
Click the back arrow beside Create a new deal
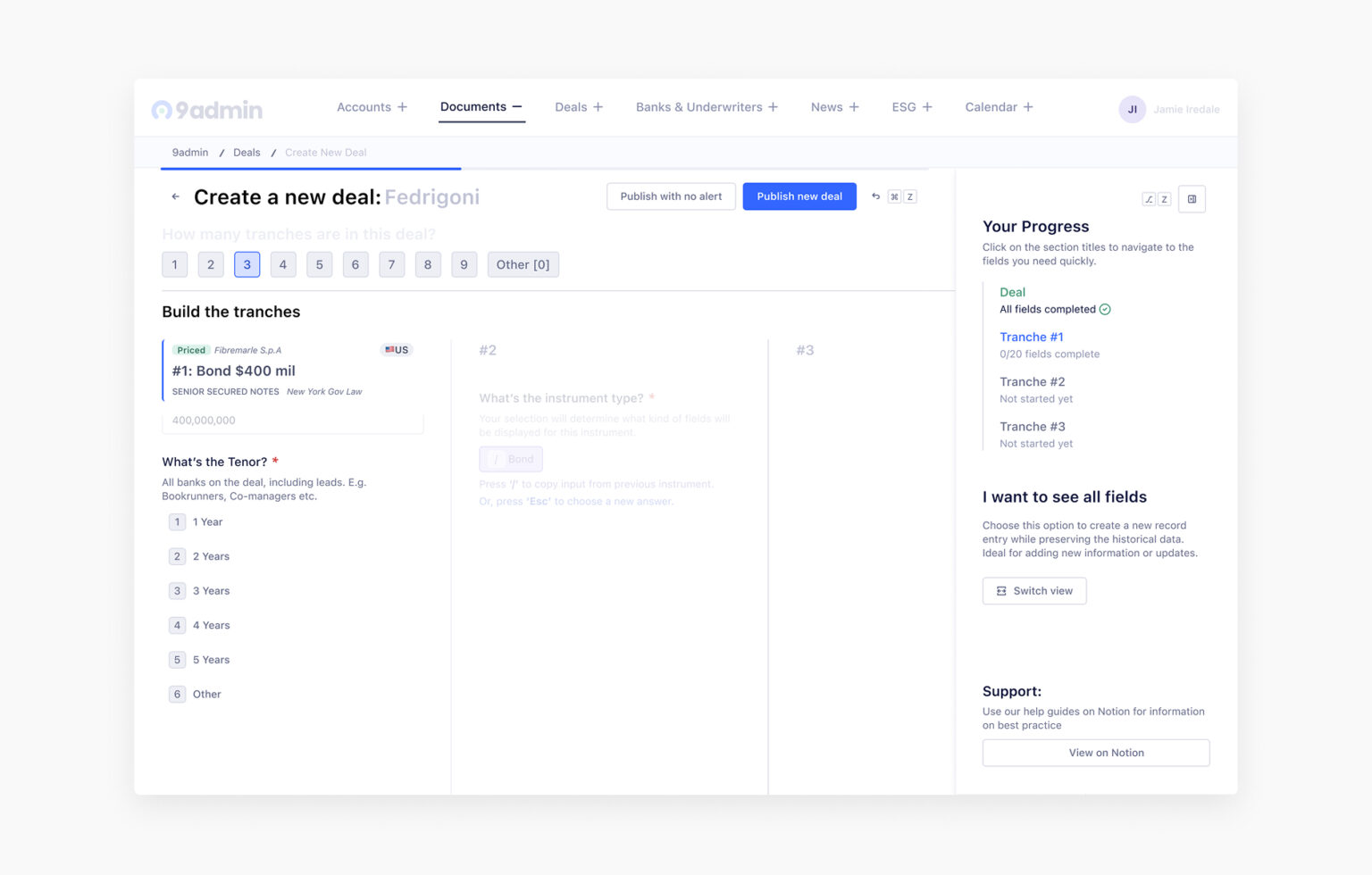(175, 196)
